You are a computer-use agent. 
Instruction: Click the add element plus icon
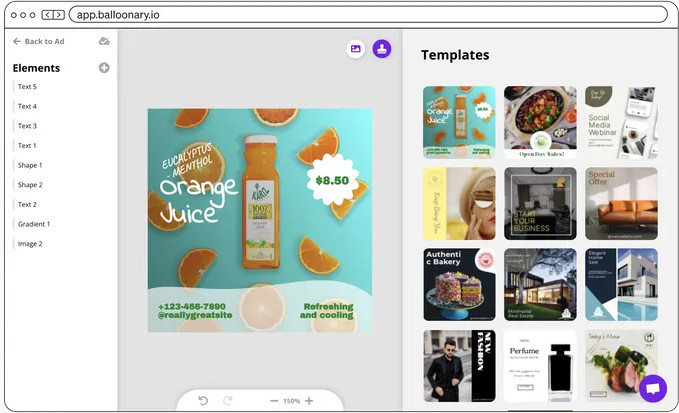click(104, 68)
